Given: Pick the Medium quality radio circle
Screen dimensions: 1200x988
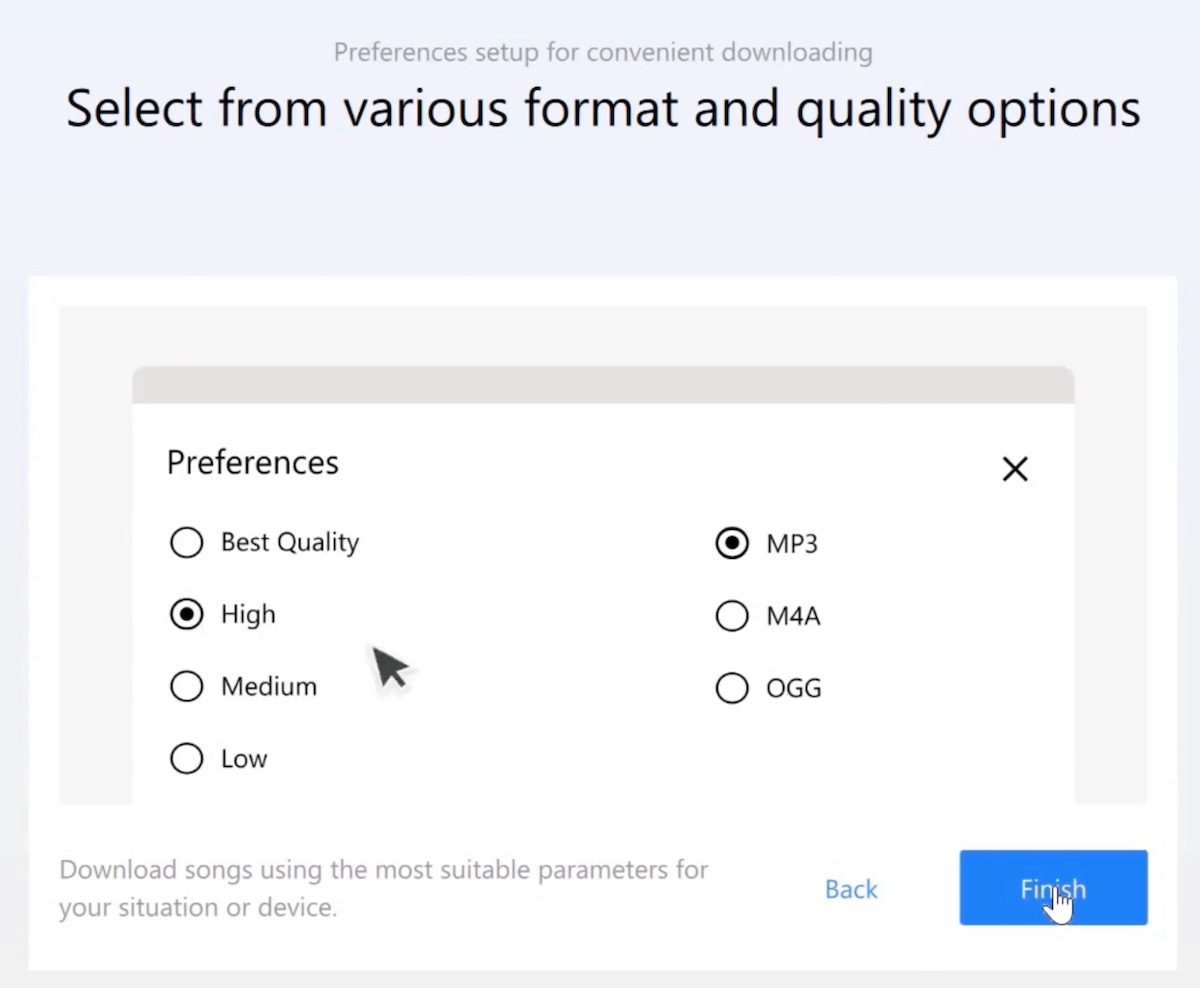Looking at the screenshot, I should click(x=187, y=687).
